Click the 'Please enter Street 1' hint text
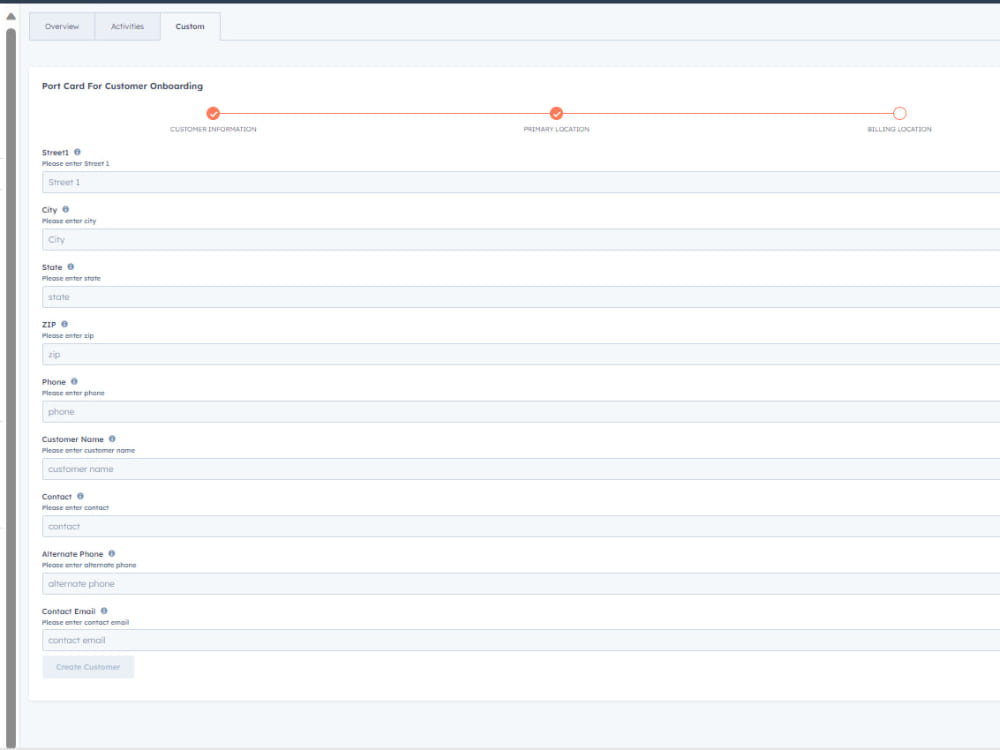Screen dimensions: 1000x750 tap(75, 164)
